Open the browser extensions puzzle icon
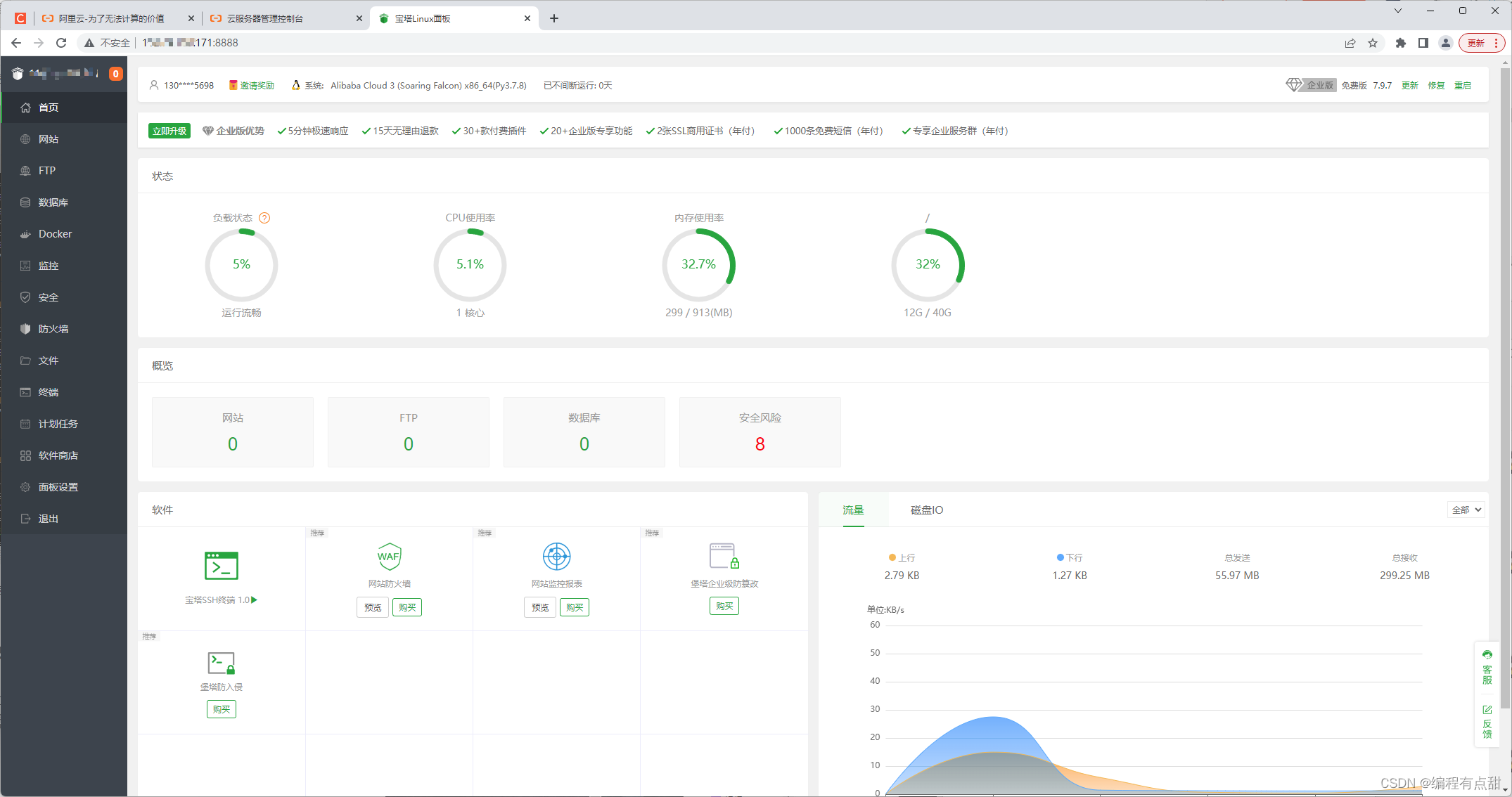The width and height of the screenshot is (1512, 797). (x=1400, y=43)
